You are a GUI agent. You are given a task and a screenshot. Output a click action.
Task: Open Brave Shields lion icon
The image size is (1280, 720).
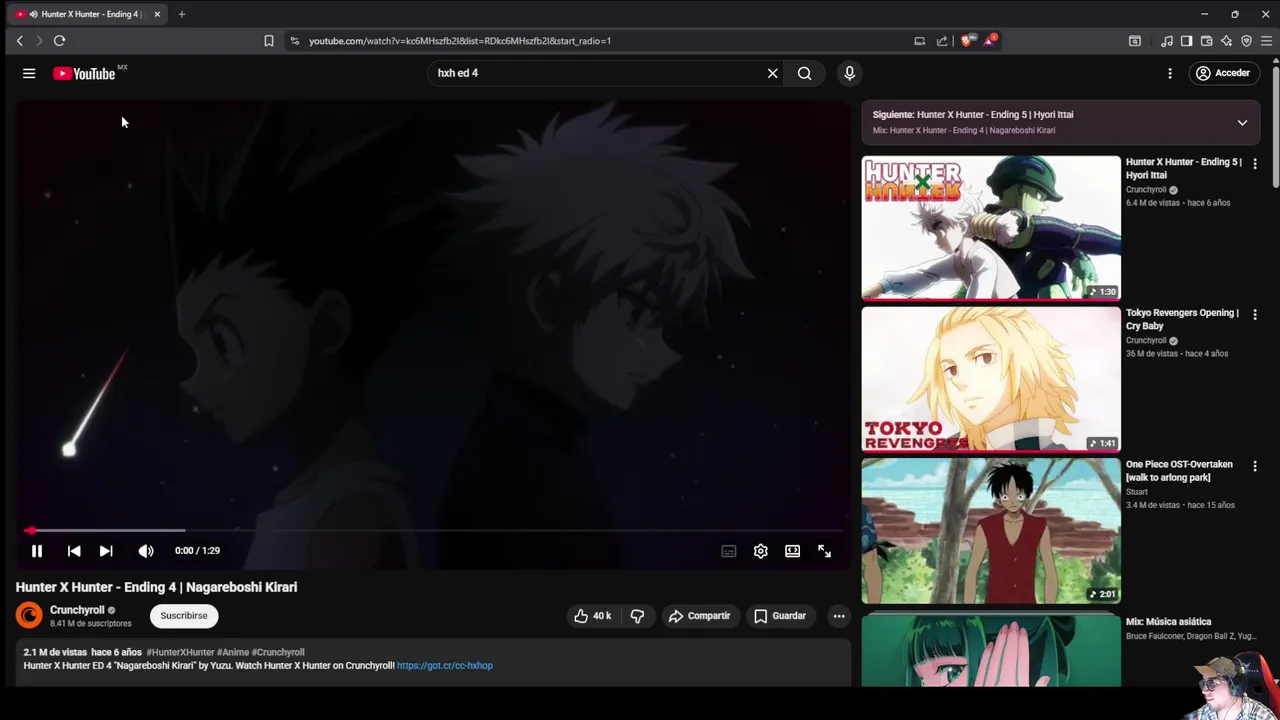point(966,41)
